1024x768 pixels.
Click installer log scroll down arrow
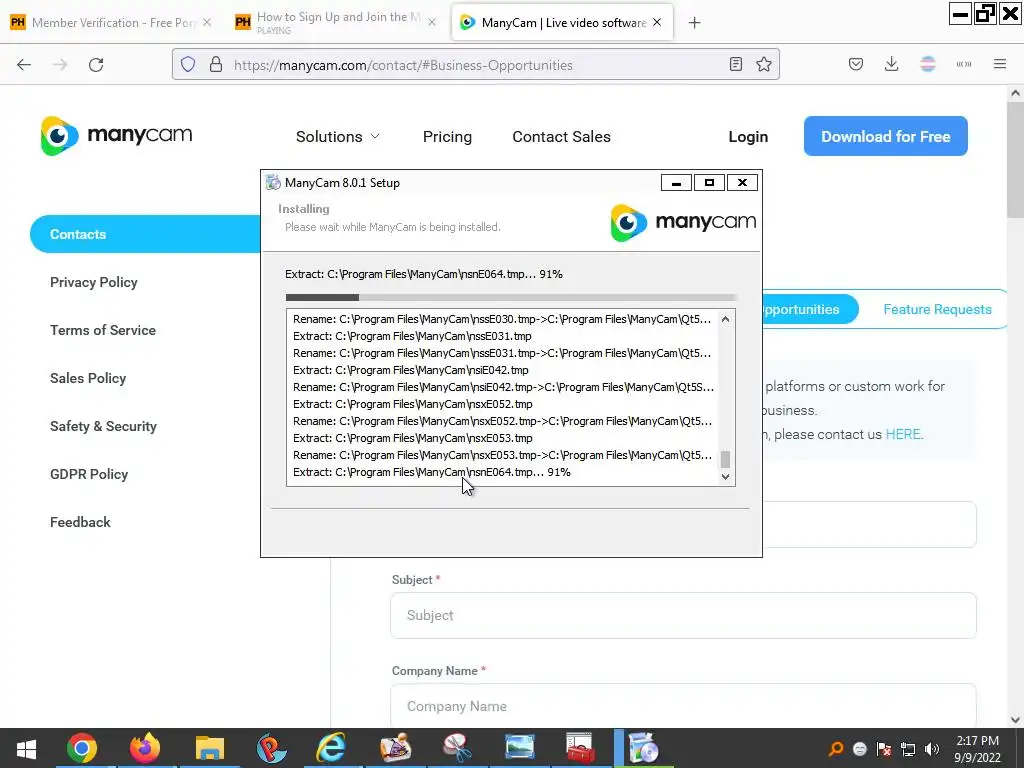tap(725, 477)
